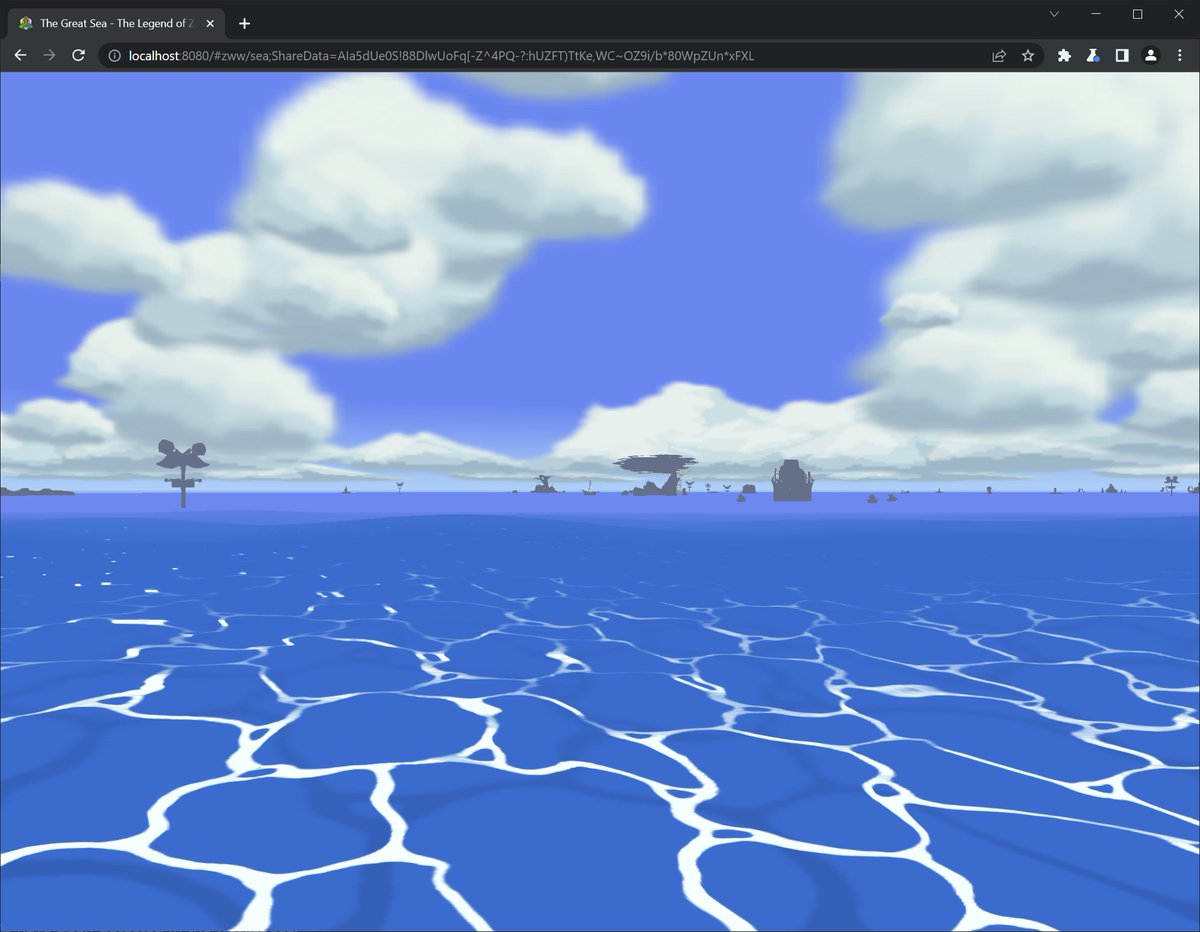The width and height of the screenshot is (1200, 932).
Task: Maximize the Chrome window
Action: pos(1137,14)
